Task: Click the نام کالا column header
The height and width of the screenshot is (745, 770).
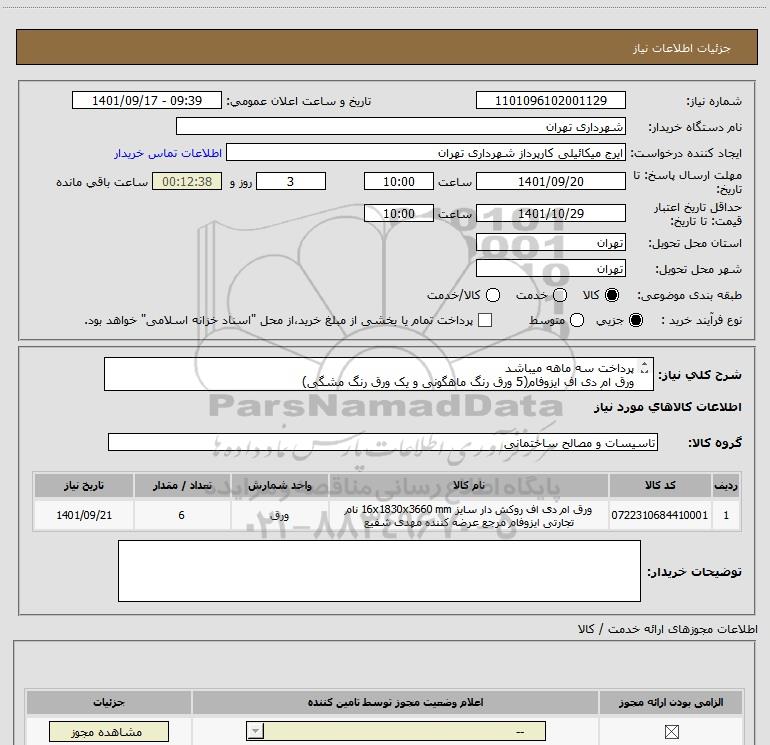Action: (468, 485)
